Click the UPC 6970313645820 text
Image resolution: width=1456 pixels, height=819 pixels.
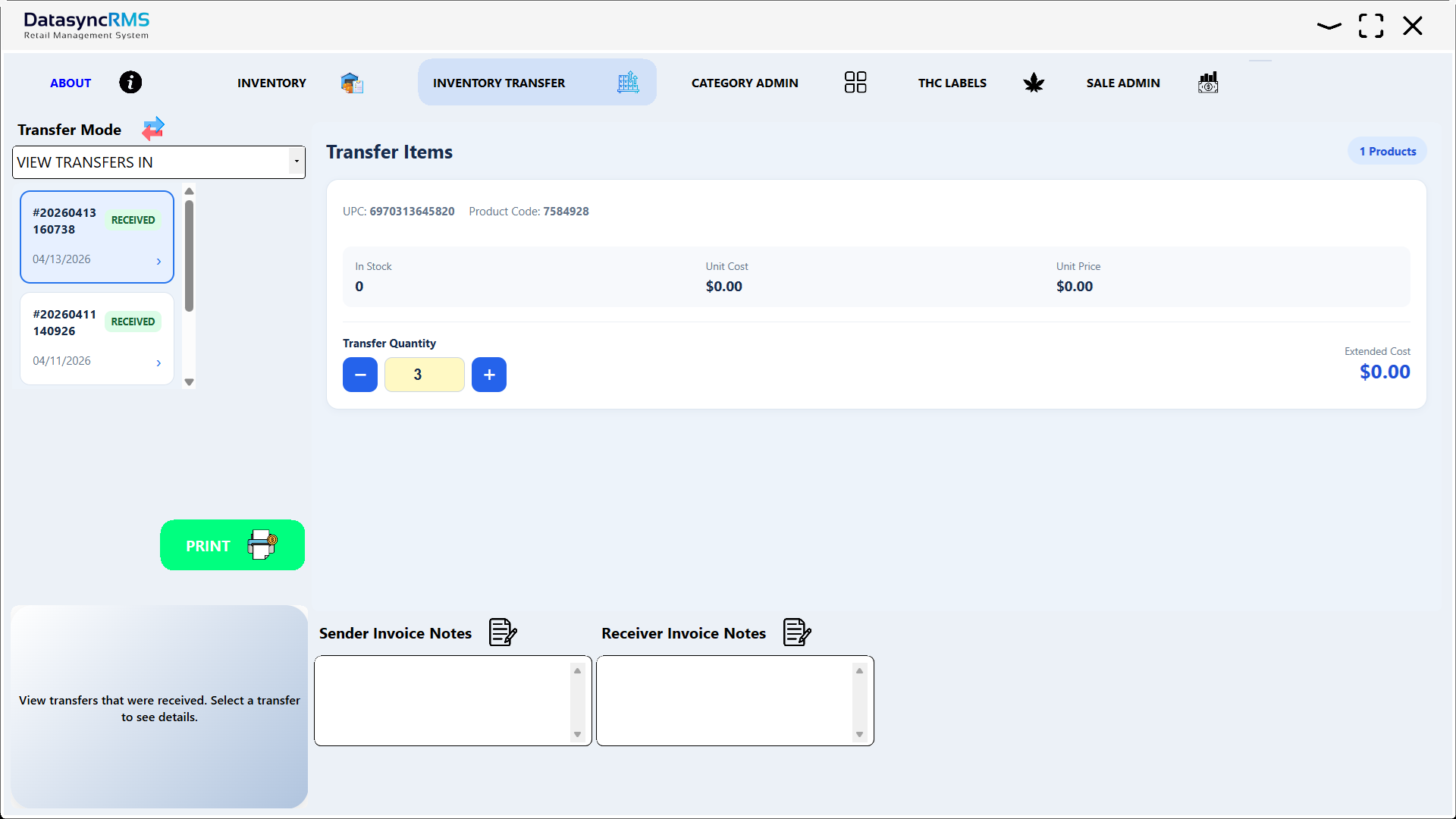399,212
